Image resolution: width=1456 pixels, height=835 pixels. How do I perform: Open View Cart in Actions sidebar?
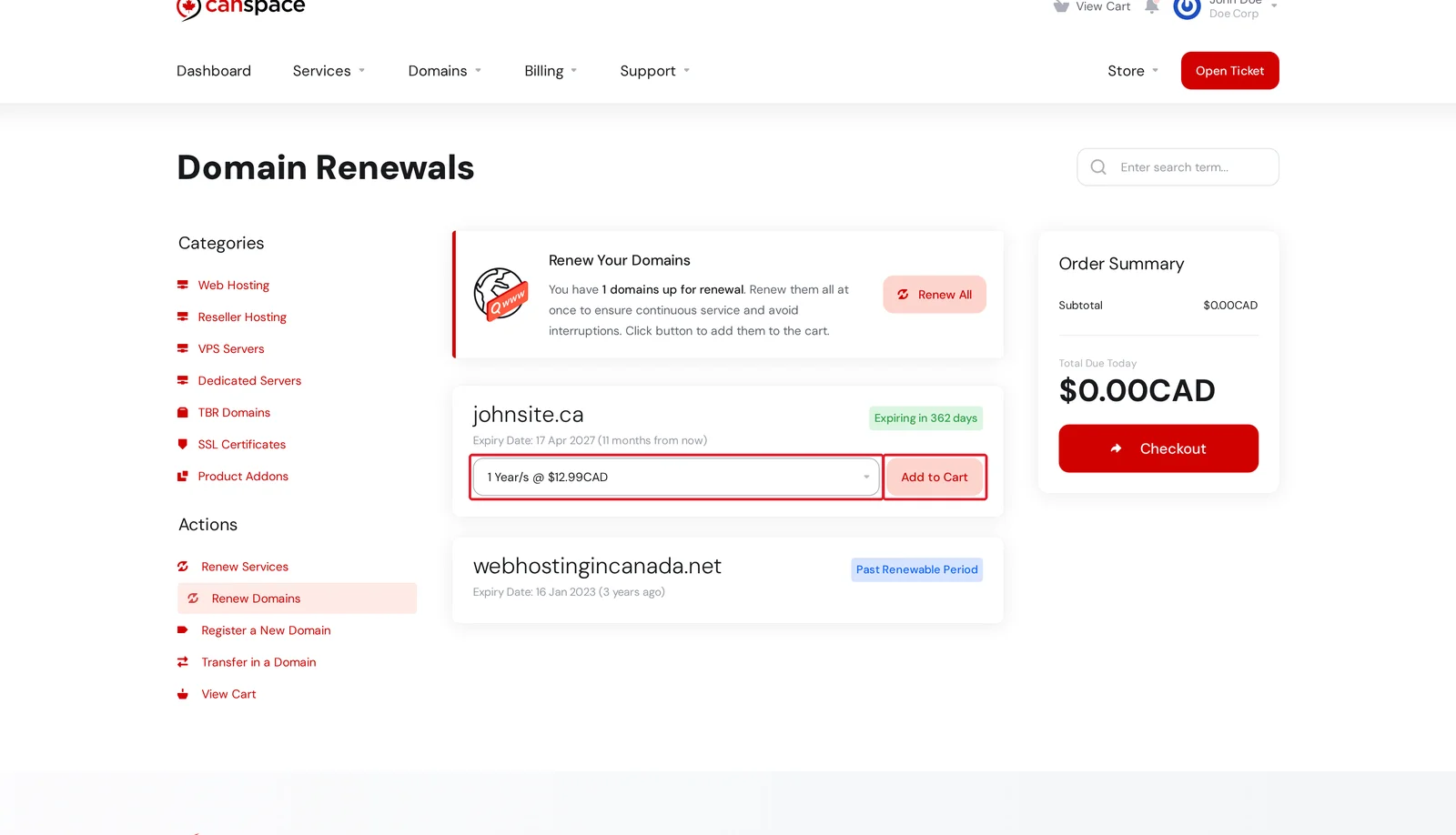coord(228,693)
